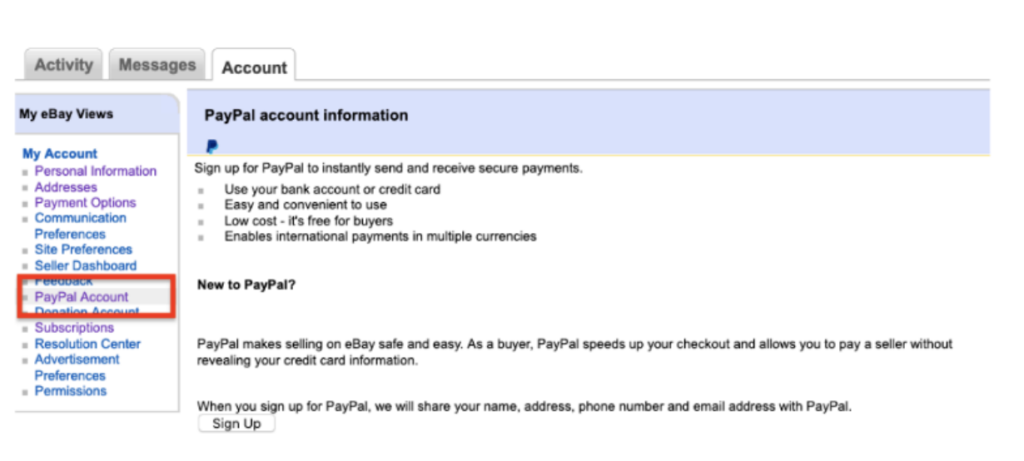View Subscriptions page
This screenshot has height=461, width=1024.
tap(74, 327)
